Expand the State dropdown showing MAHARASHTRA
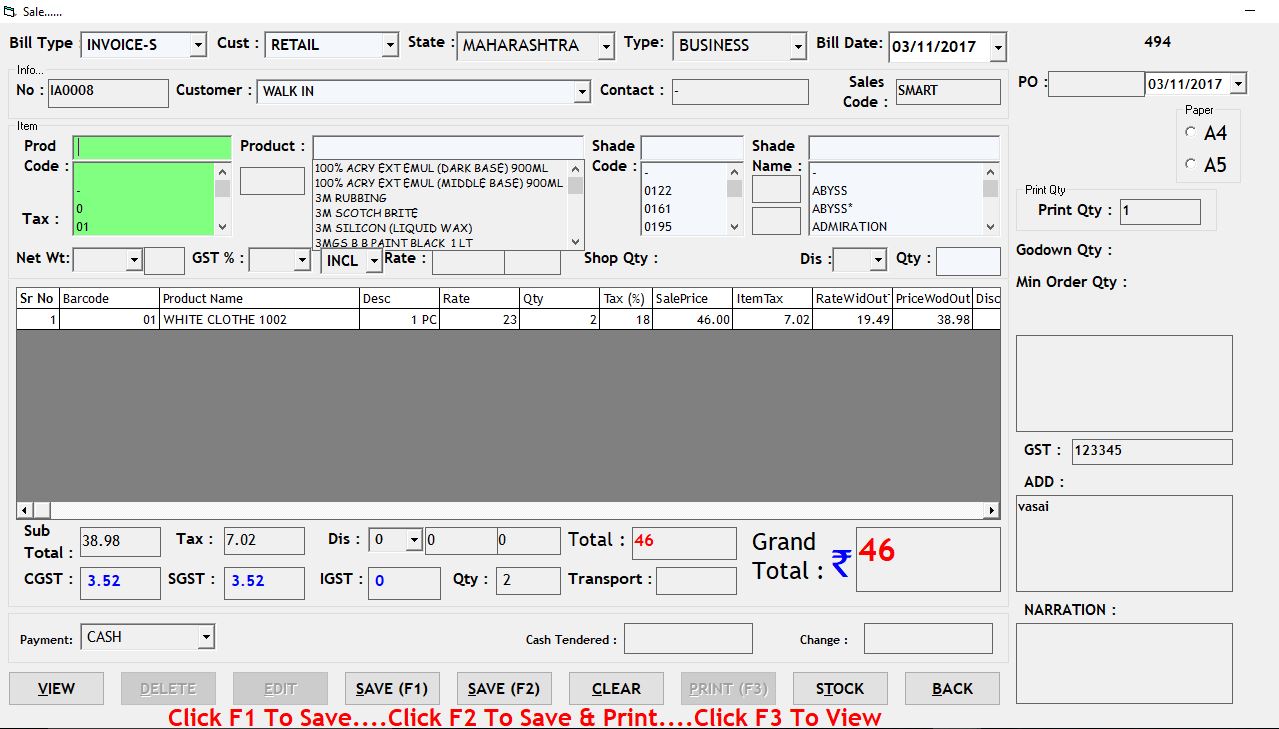The width and height of the screenshot is (1279, 729). 606,46
